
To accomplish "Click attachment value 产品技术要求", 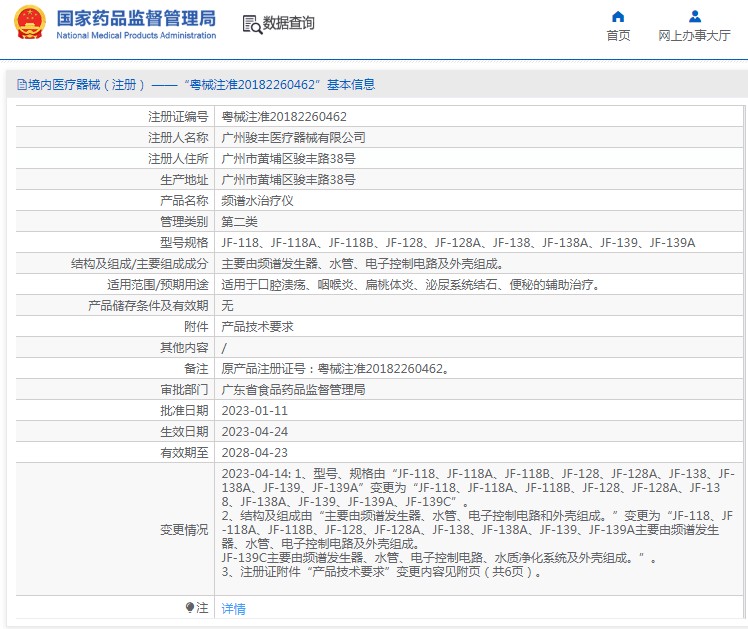I will tap(257, 327).
